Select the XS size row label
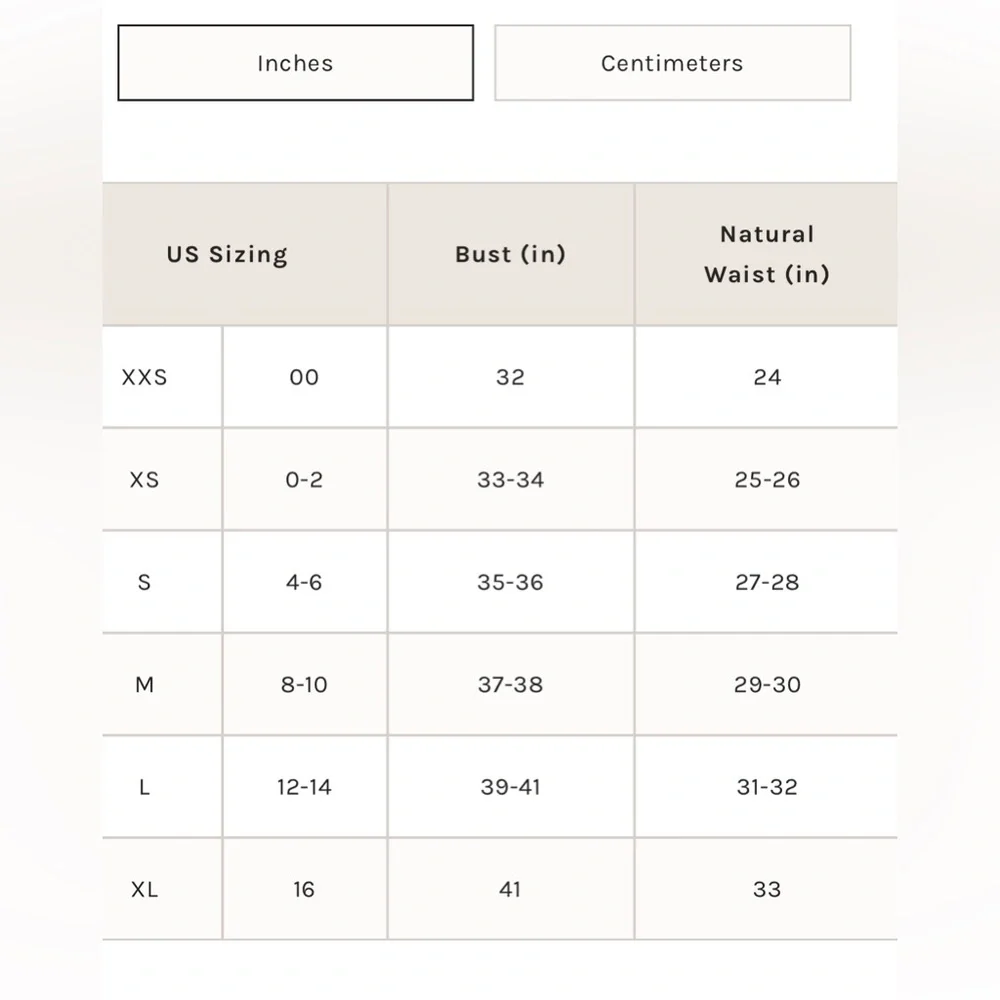 point(145,480)
